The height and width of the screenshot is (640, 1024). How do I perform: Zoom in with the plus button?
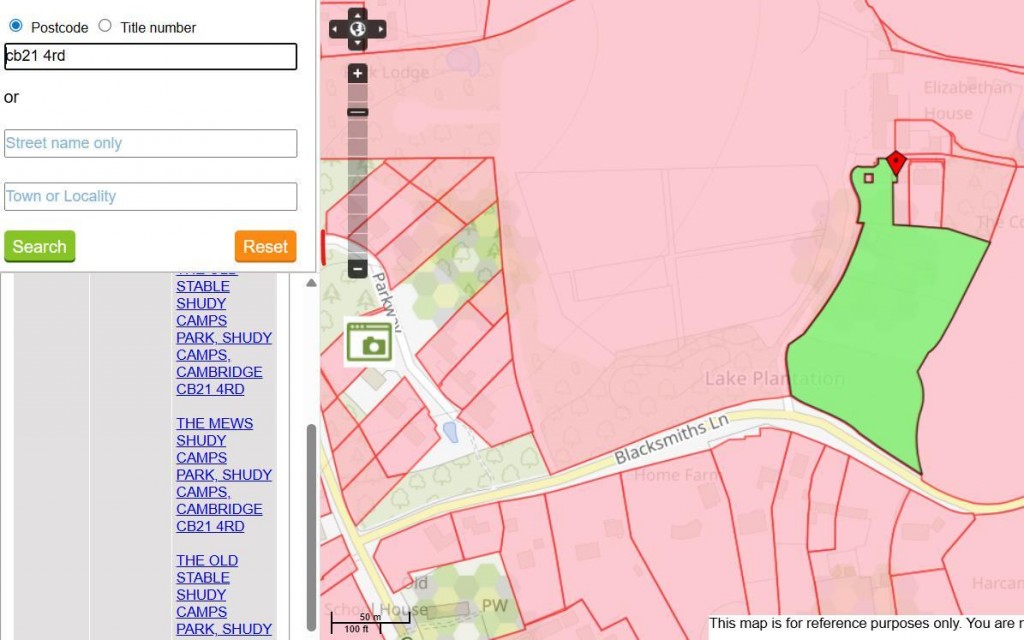[x=356, y=72]
